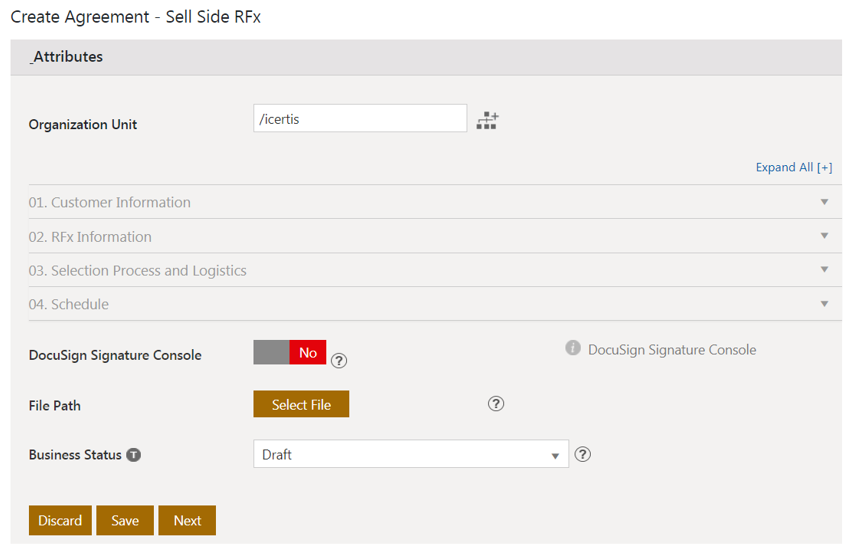Click the Organization Unit input field
849x545 pixels.
[x=360, y=118]
